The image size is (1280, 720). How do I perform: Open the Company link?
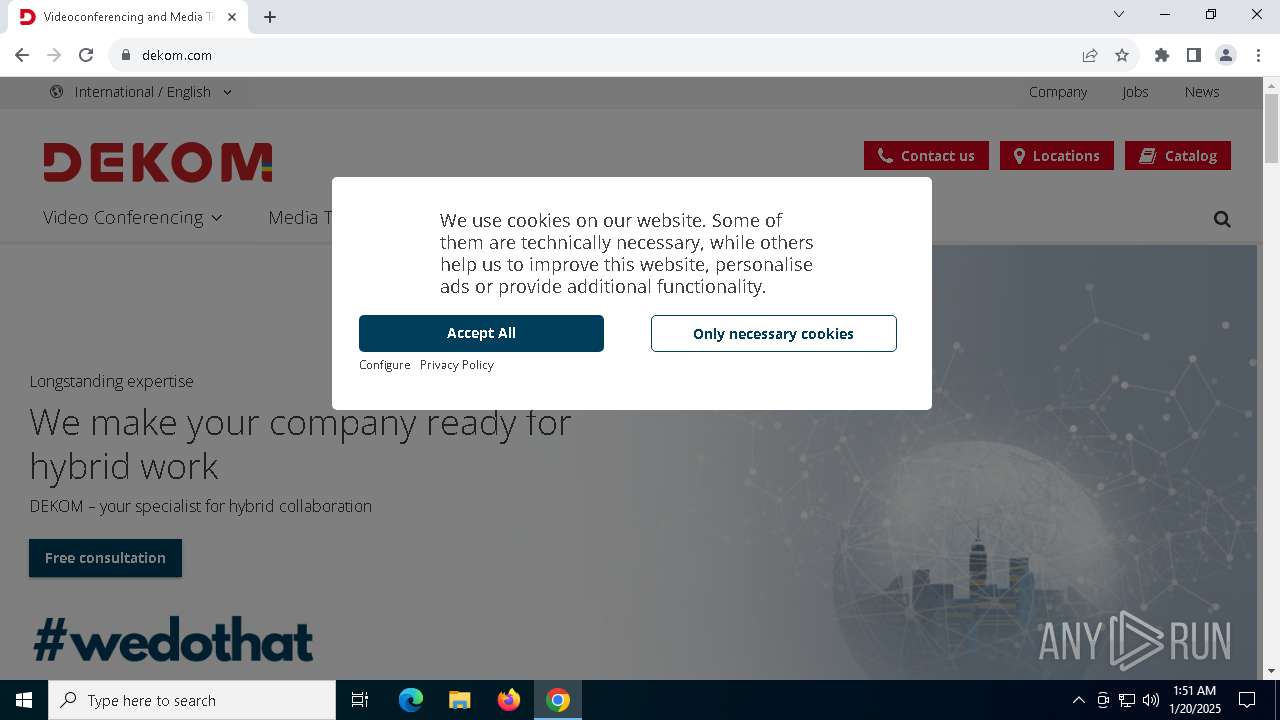pyautogui.click(x=1058, y=92)
